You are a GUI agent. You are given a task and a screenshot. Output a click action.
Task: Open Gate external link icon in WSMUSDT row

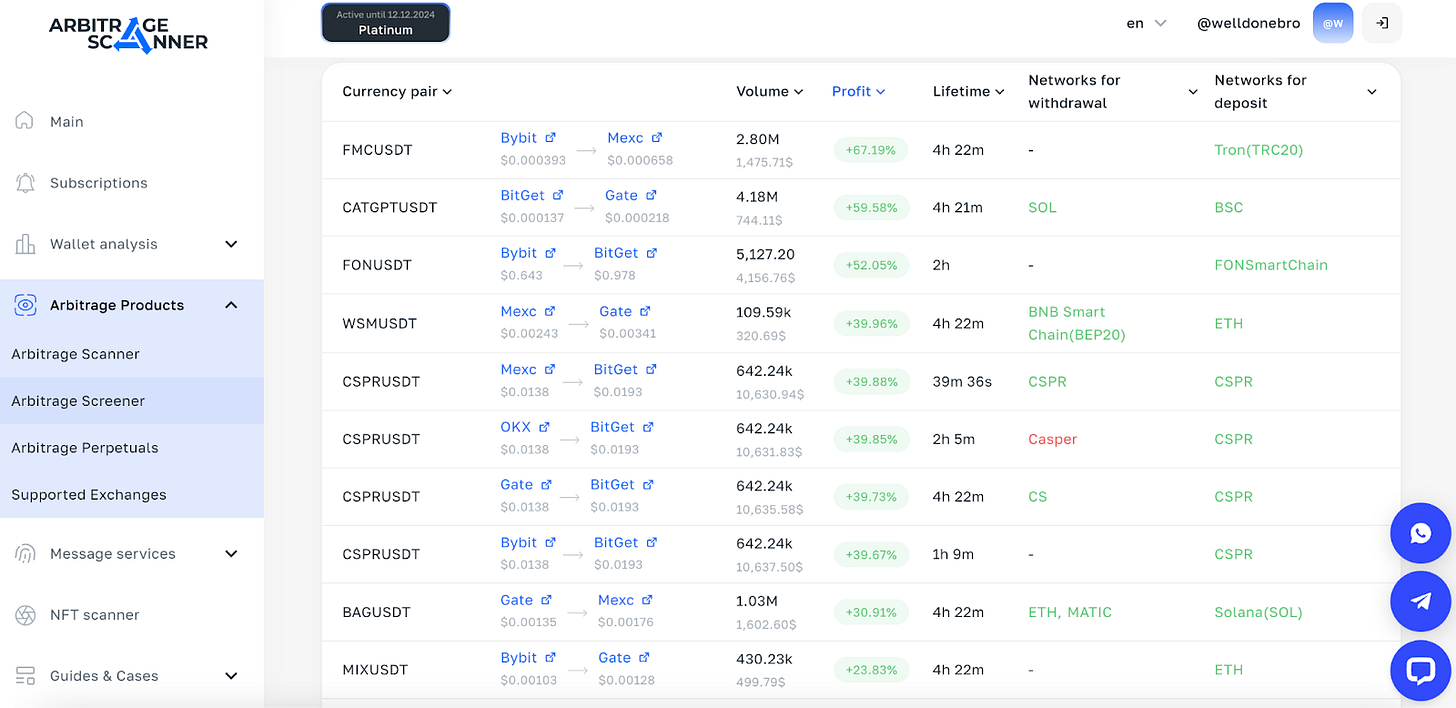[645, 311]
